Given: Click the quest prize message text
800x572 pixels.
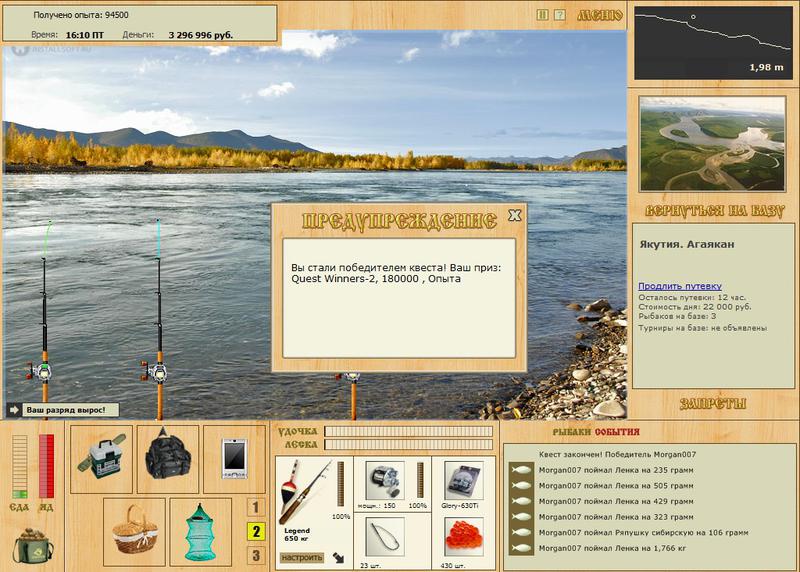Looking at the screenshot, I should pos(396,273).
